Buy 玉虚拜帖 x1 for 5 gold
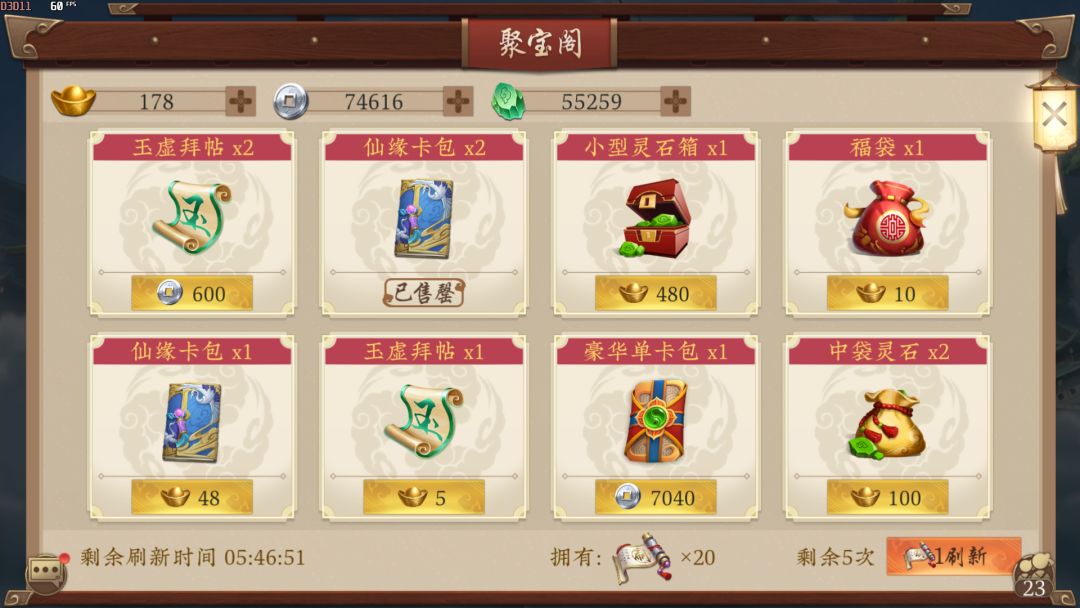 pos(424,497)
